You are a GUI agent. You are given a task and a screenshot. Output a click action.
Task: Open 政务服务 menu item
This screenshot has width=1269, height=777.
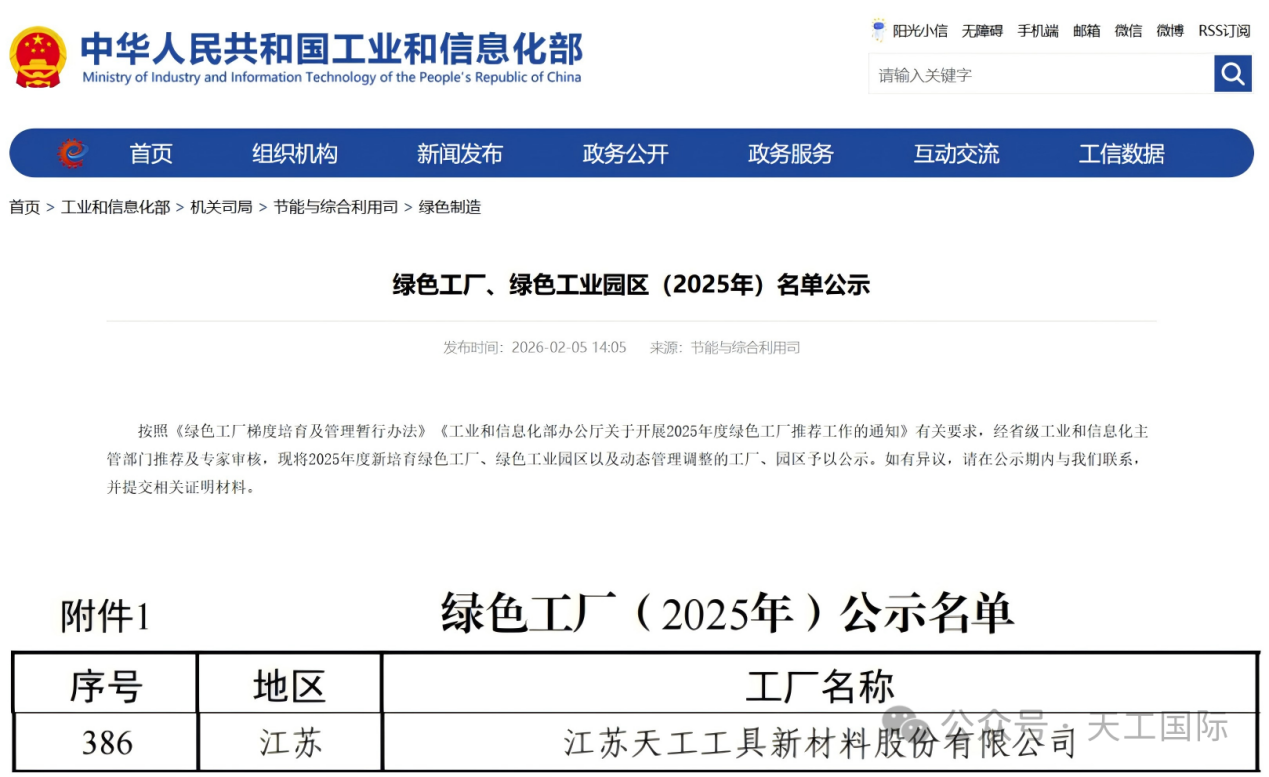point(790,154)
